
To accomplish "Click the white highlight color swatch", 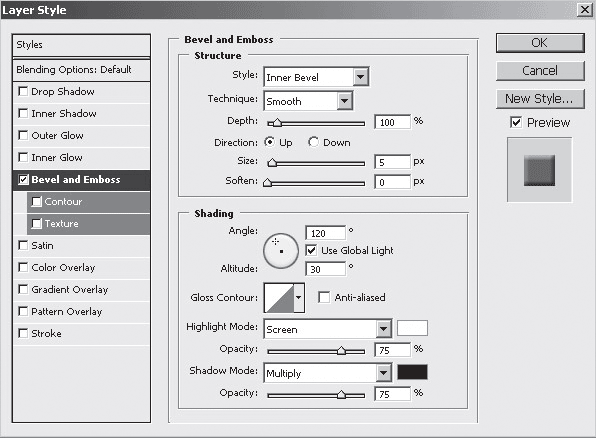I will point(412,328).
